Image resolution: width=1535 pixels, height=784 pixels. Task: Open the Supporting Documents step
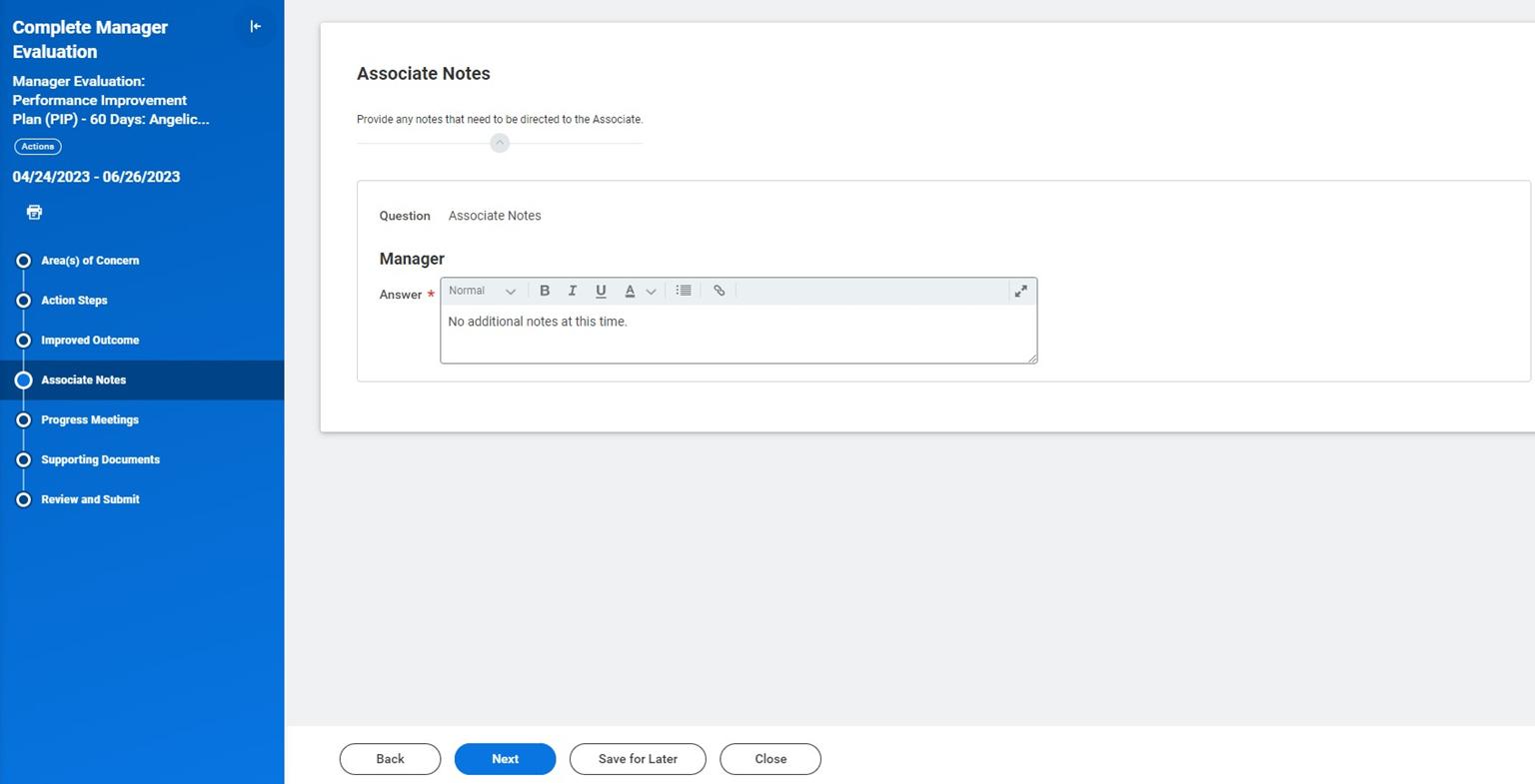tap(100, 460)
